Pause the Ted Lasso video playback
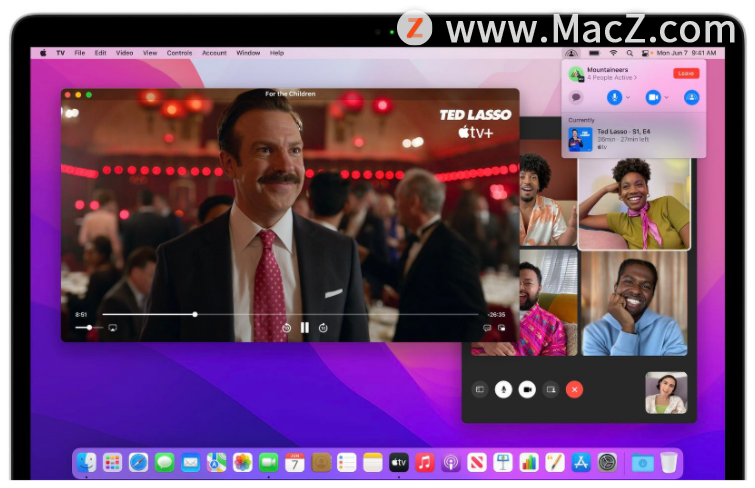 tap(305, 328)
